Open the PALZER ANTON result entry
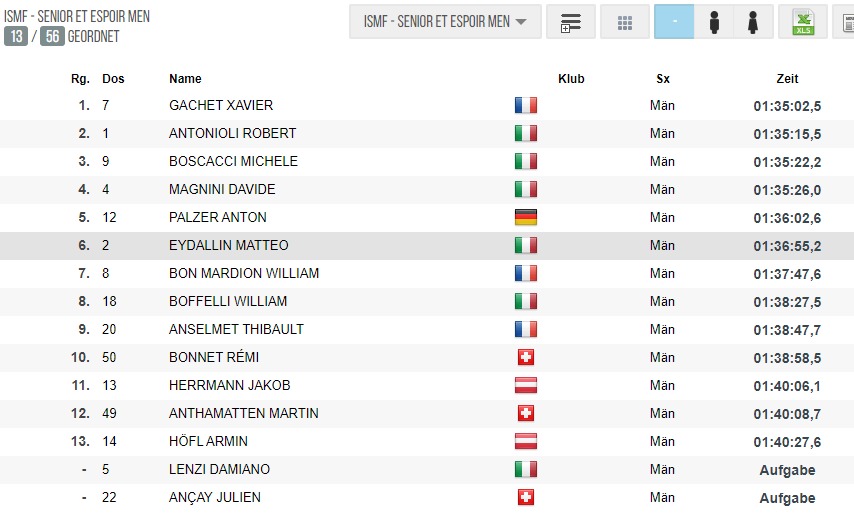 [x=427, y=217]
